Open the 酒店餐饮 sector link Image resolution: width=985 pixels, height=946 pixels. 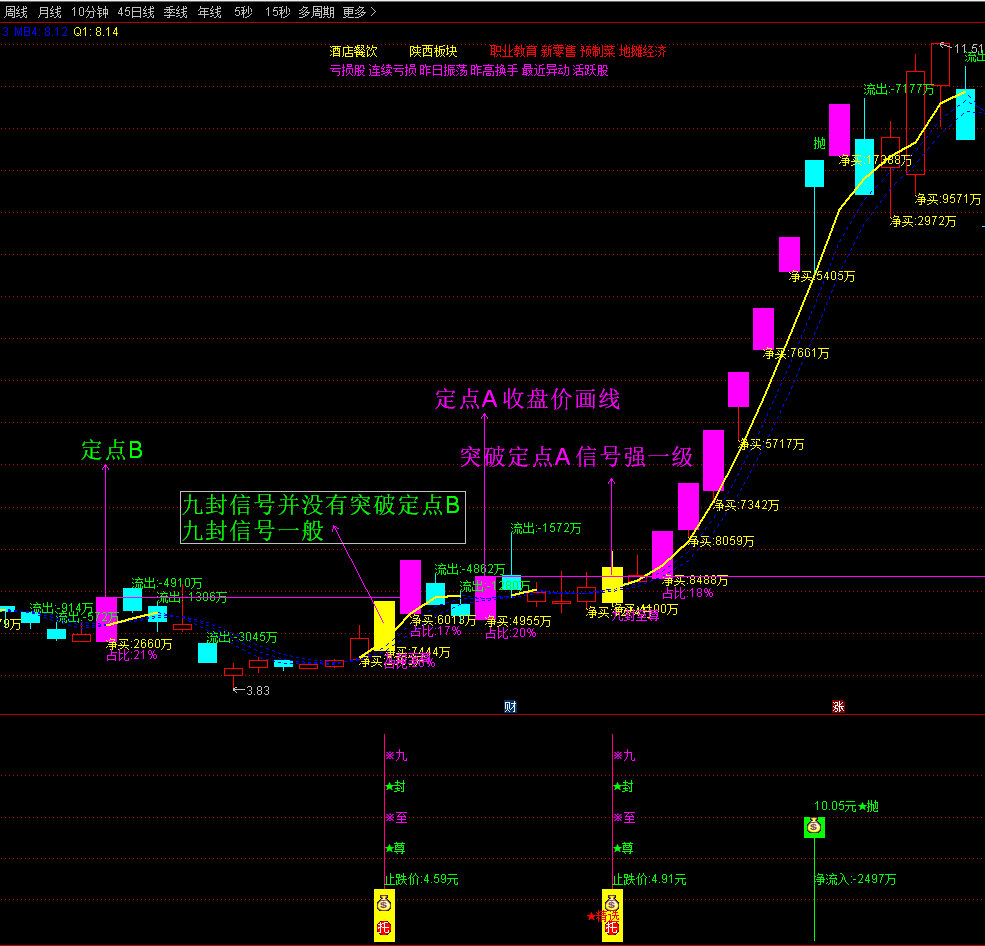coord(353,51)
